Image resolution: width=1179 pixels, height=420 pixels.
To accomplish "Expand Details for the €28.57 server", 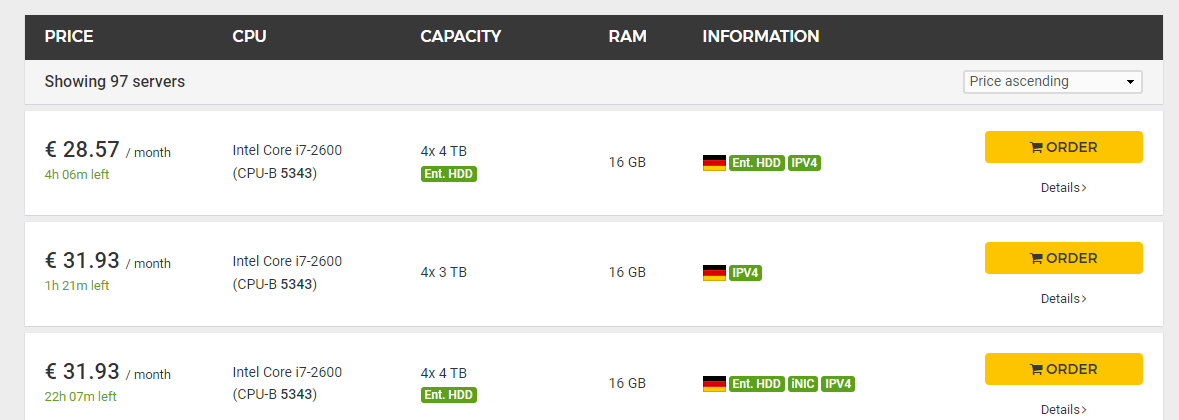I will (1063, 187).
